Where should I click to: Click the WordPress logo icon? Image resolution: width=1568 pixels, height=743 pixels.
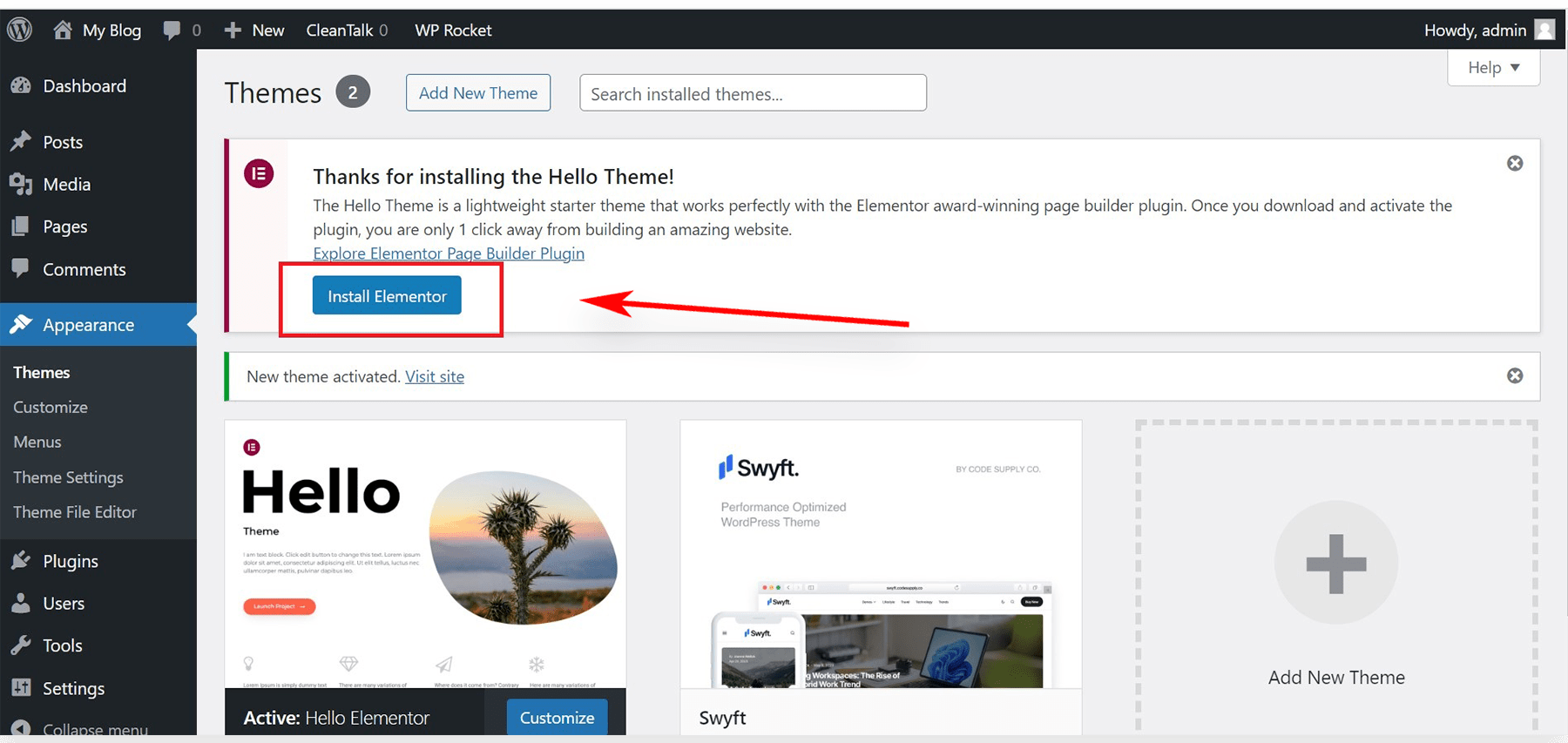coord(19,30)
